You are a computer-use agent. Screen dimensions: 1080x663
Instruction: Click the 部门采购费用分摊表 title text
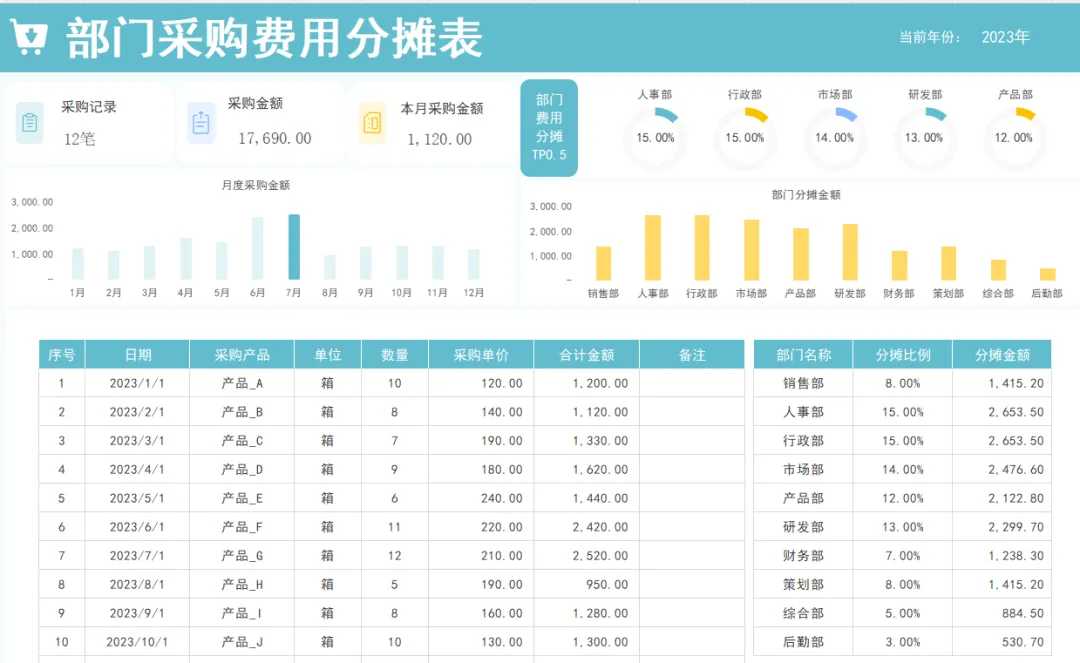tap(274, 38)
